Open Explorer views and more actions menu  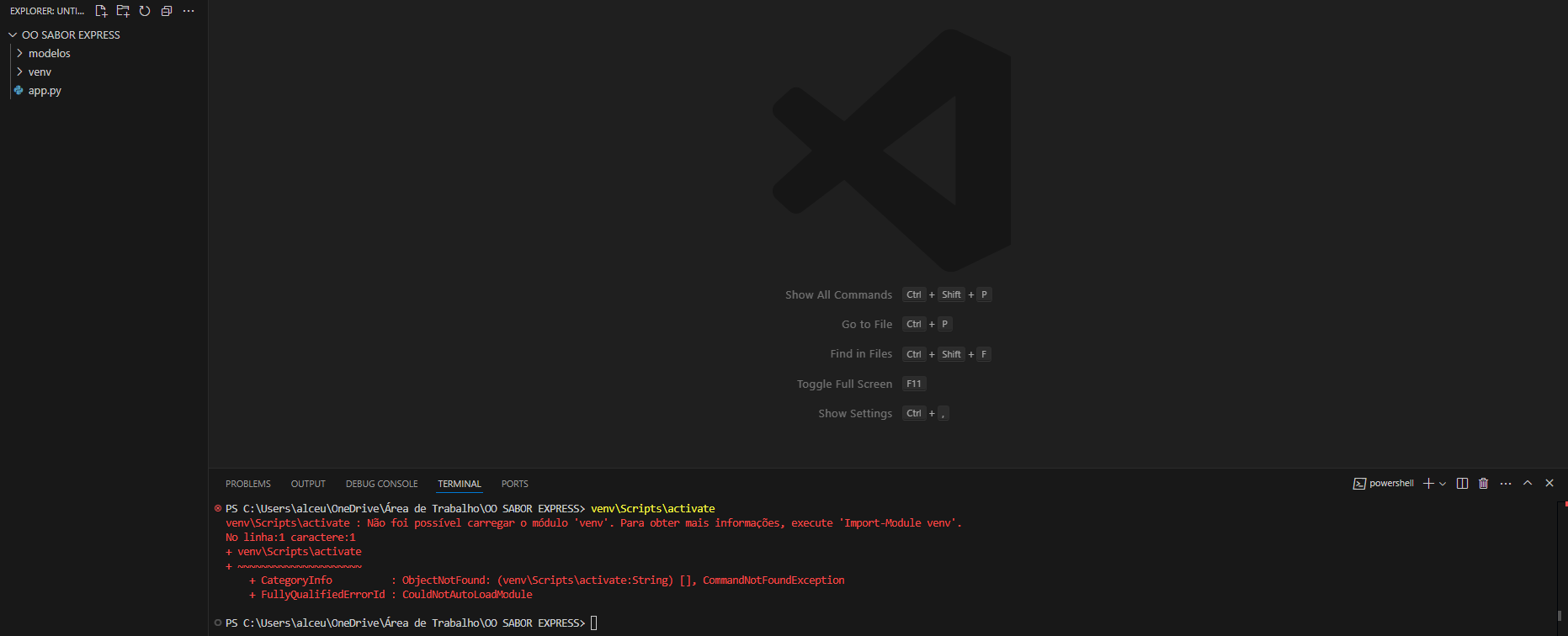point(189,11)
